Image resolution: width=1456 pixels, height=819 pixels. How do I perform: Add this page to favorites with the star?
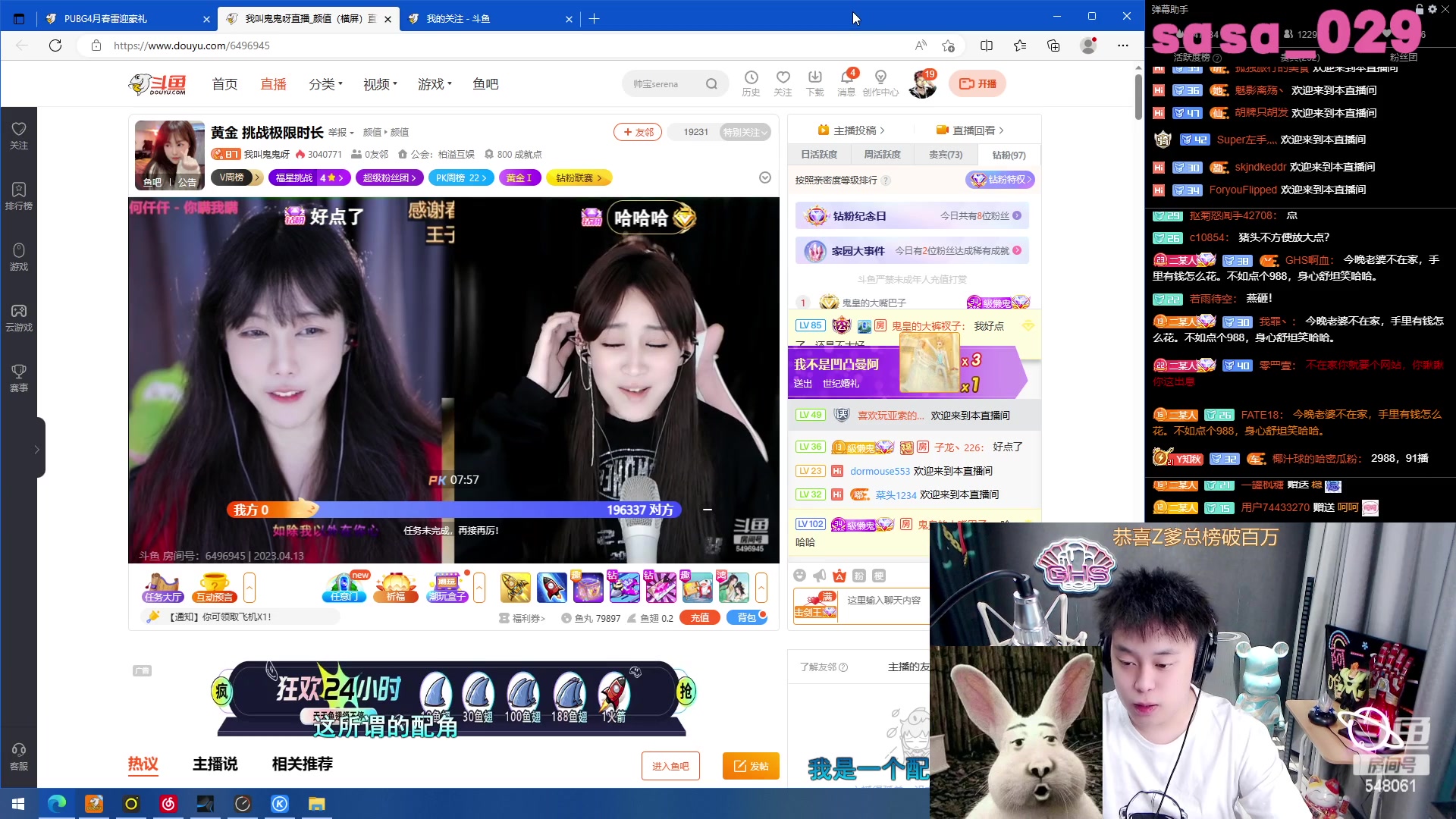[x=948, y=45]
